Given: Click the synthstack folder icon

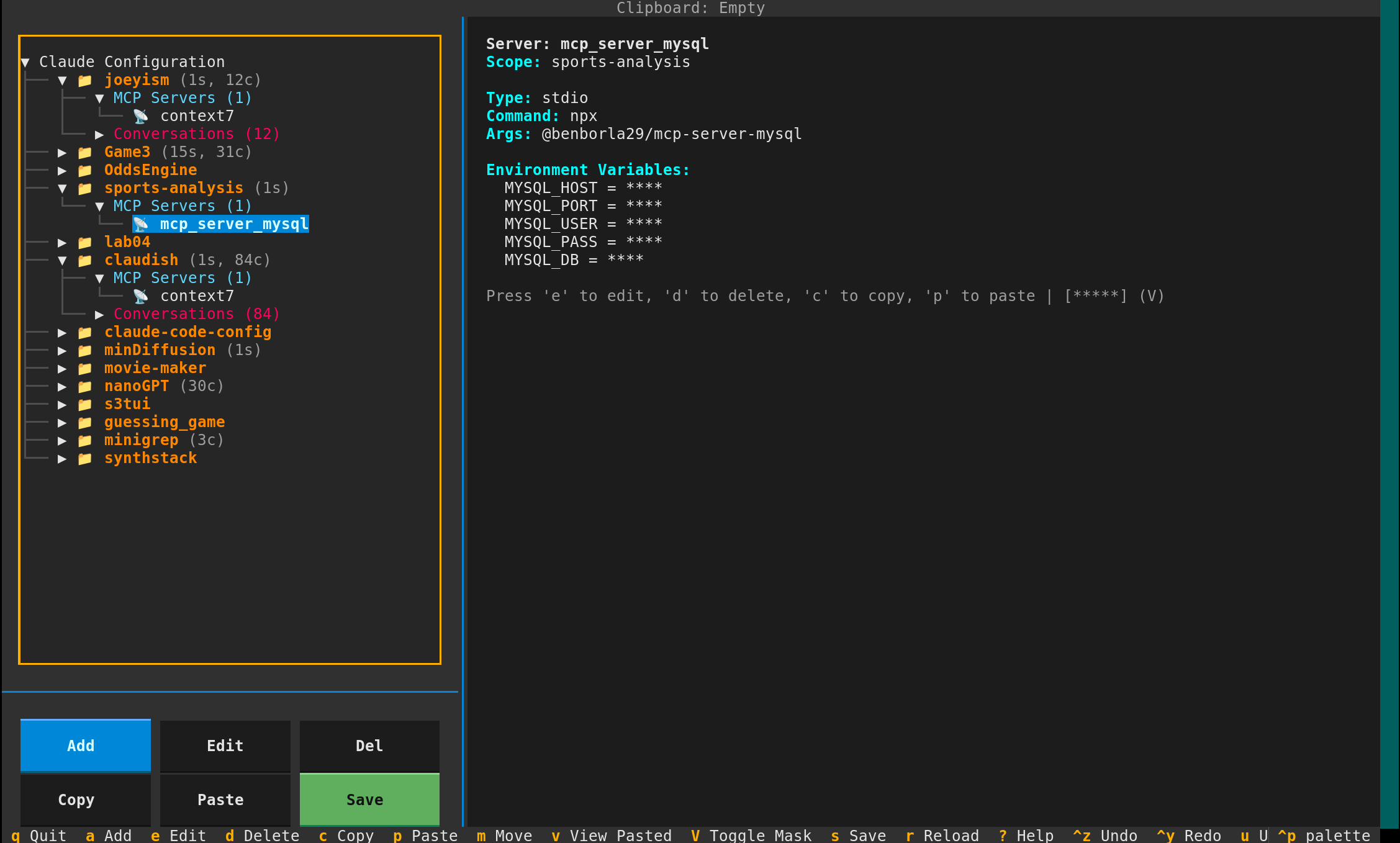Looking at the screenshot, I should [85, 459].
